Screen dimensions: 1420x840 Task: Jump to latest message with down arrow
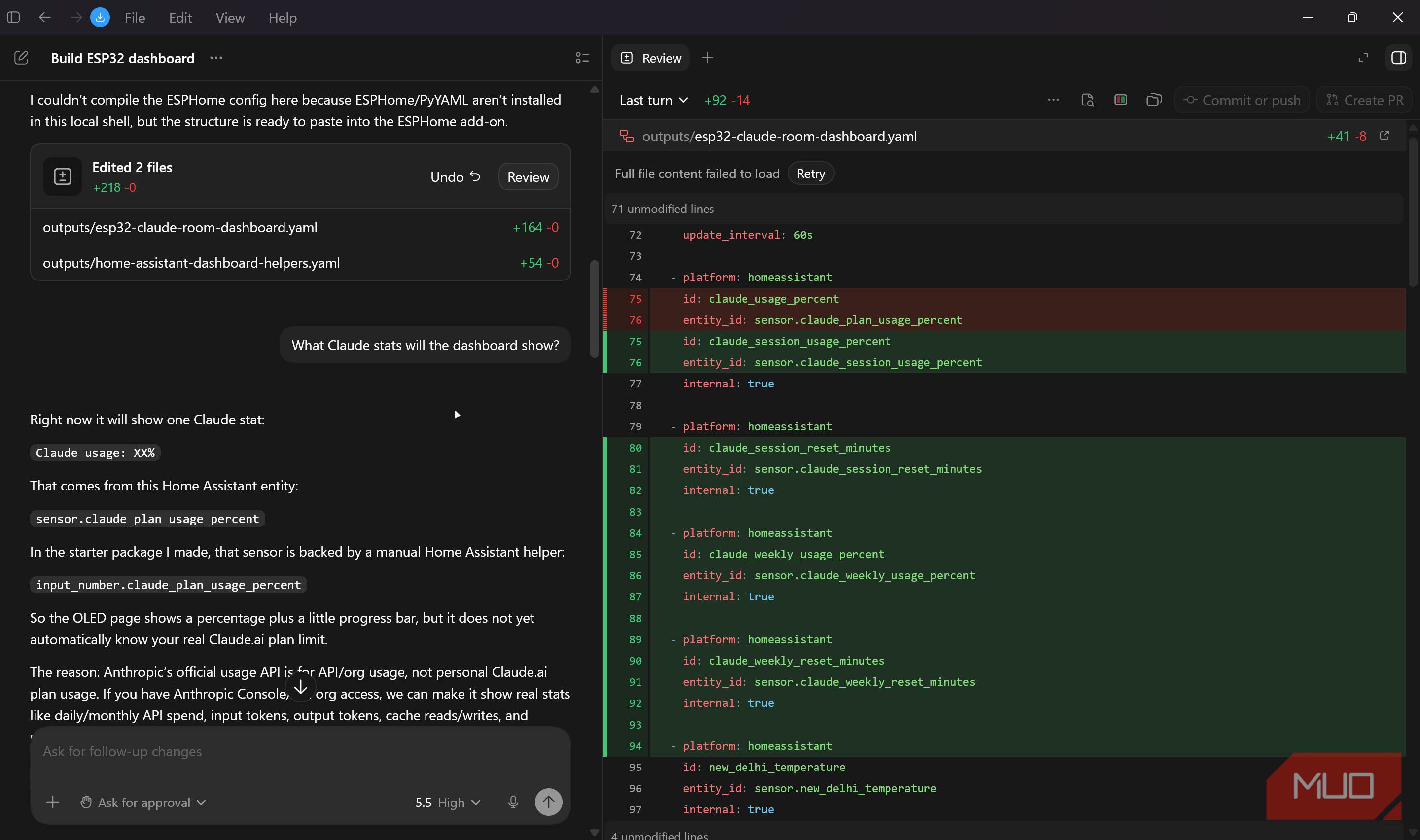pyautogui.click(x=301, y=687)
